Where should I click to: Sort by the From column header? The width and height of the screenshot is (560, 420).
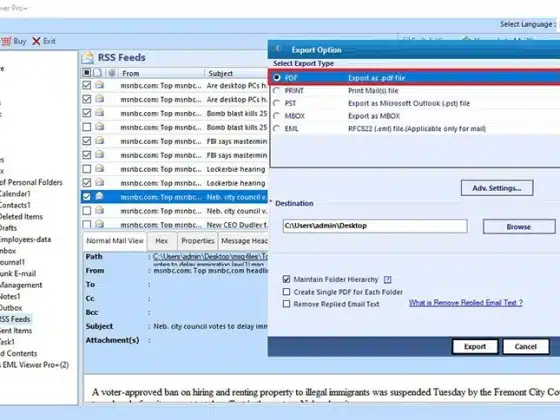[161, 73]
